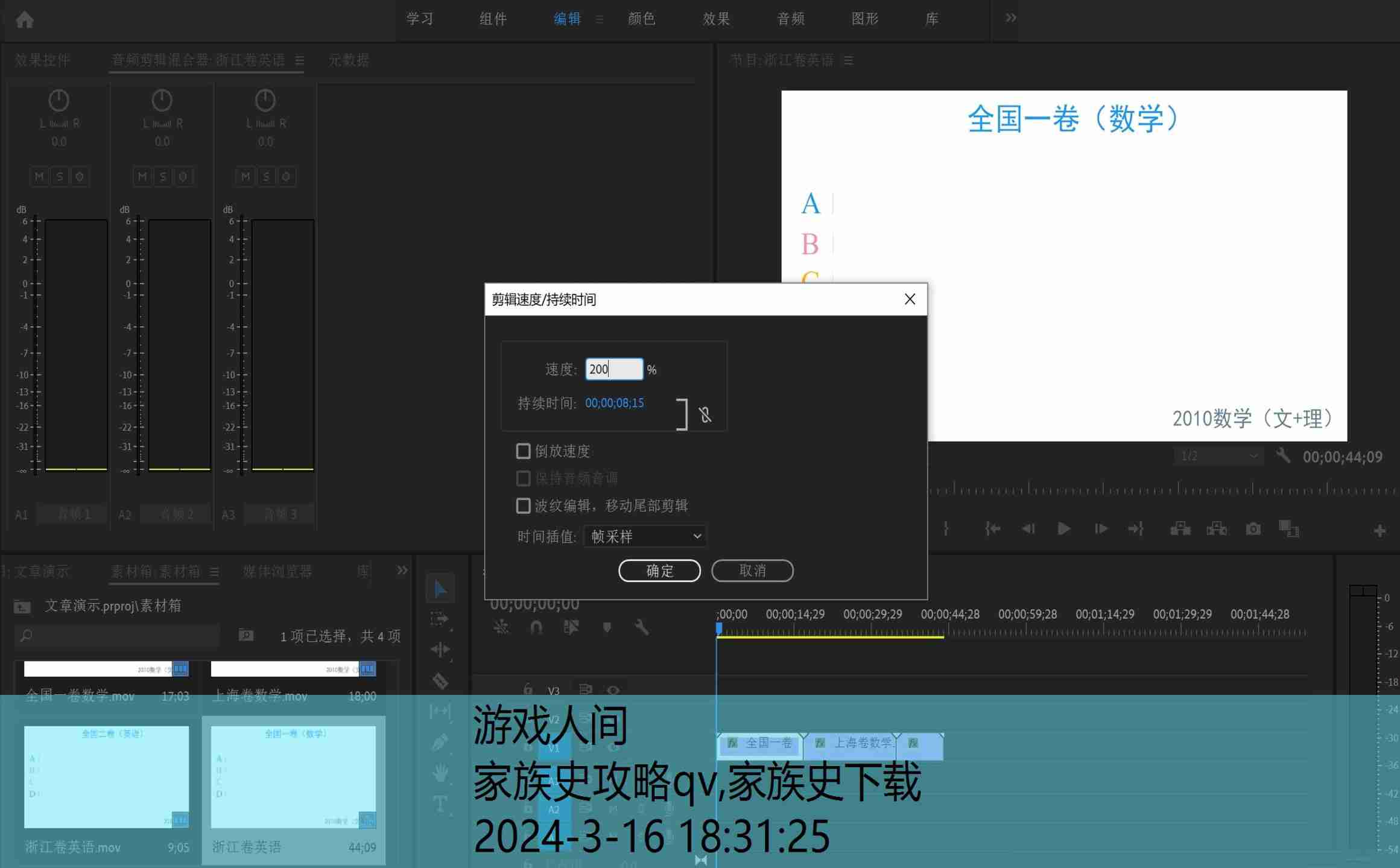Screen dimensions: 1400x868
Task: Mute audio track A2 in mixer
Action: coord(142,177)
